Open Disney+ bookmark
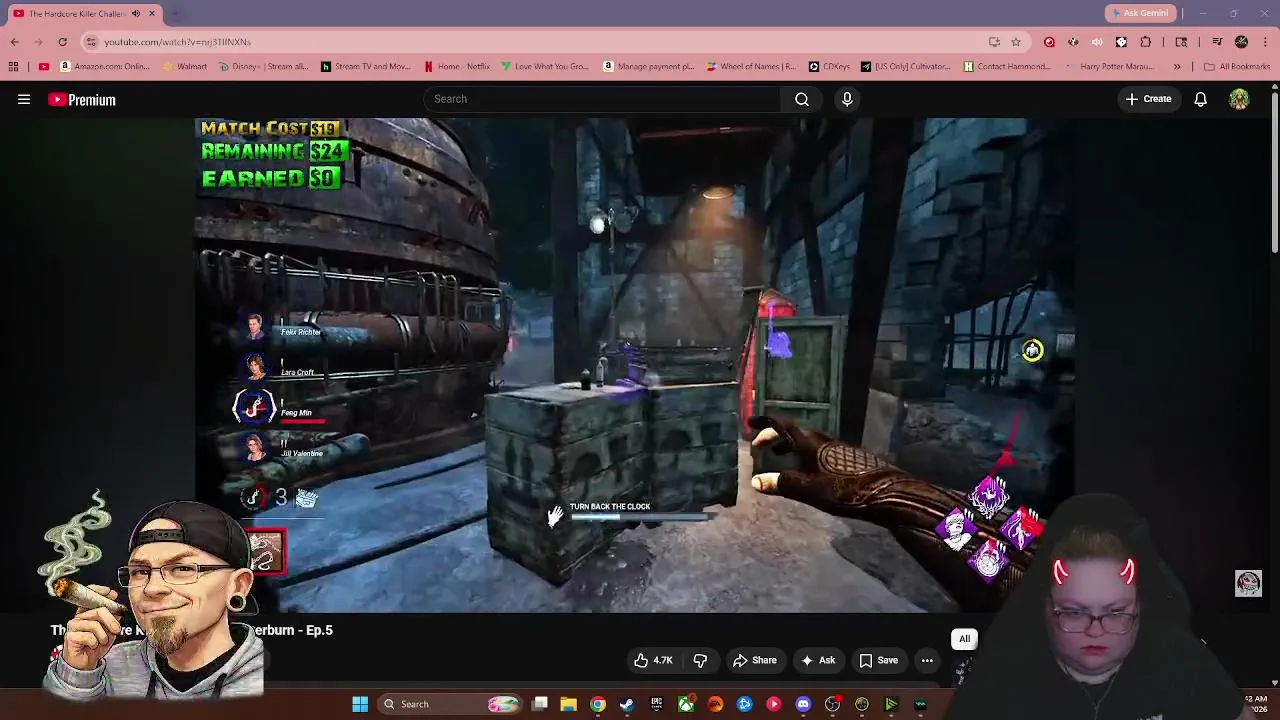 [263, 67]
